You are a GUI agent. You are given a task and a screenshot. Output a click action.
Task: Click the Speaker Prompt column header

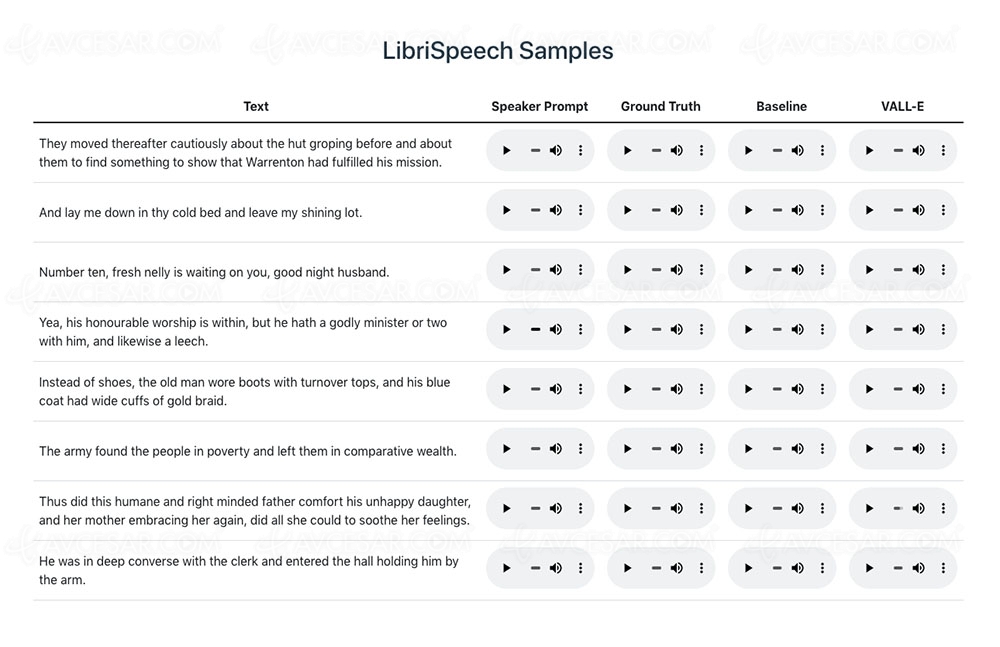pos(540,106)
